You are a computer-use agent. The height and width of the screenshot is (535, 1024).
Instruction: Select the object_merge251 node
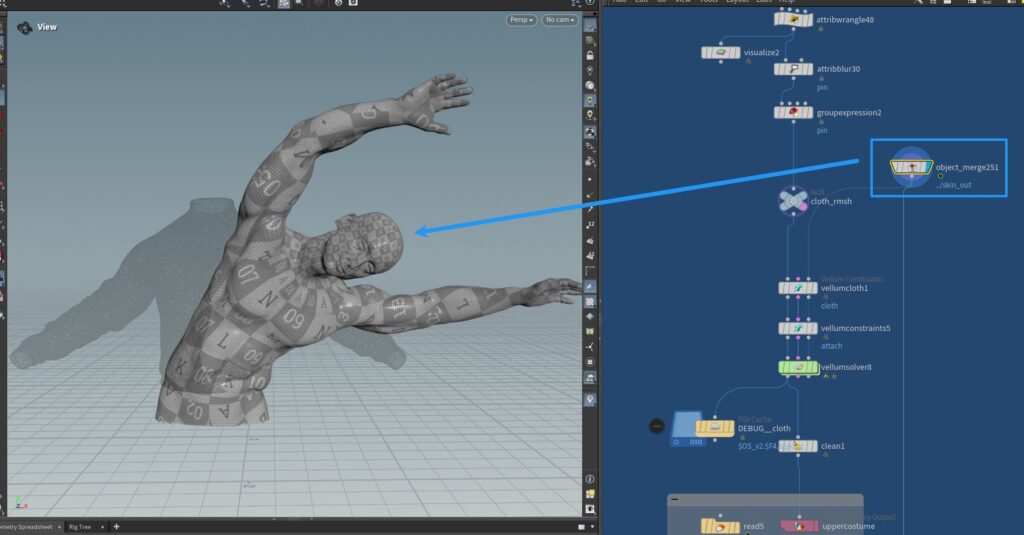pyautogui.click(x=912, y=166)
